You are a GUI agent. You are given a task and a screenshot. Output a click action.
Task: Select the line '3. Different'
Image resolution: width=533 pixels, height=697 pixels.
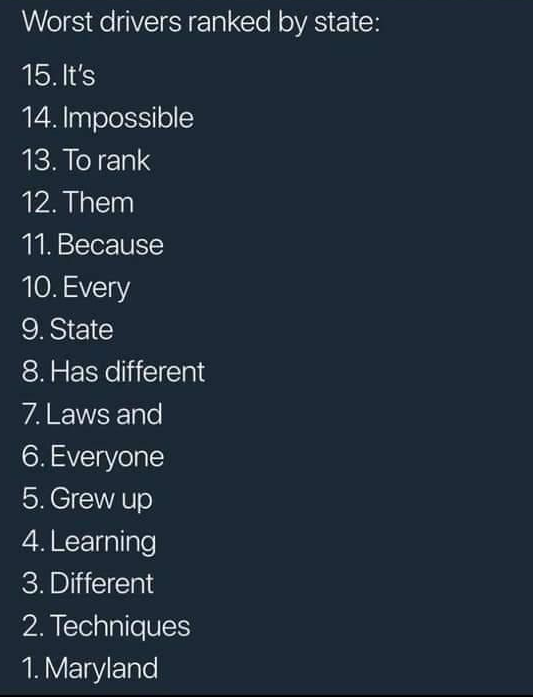(x=88, y=583)
